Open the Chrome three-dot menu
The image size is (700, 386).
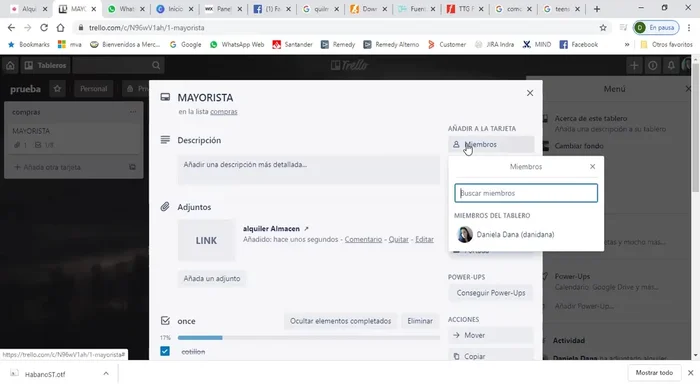[x=689, y=28]
